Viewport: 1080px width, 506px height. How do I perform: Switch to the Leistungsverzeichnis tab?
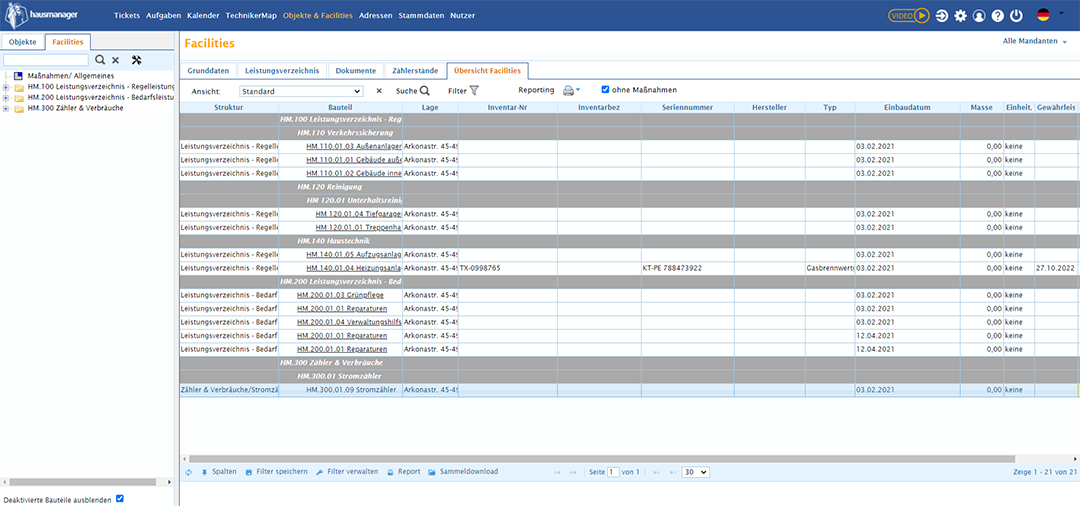(282, 70)
